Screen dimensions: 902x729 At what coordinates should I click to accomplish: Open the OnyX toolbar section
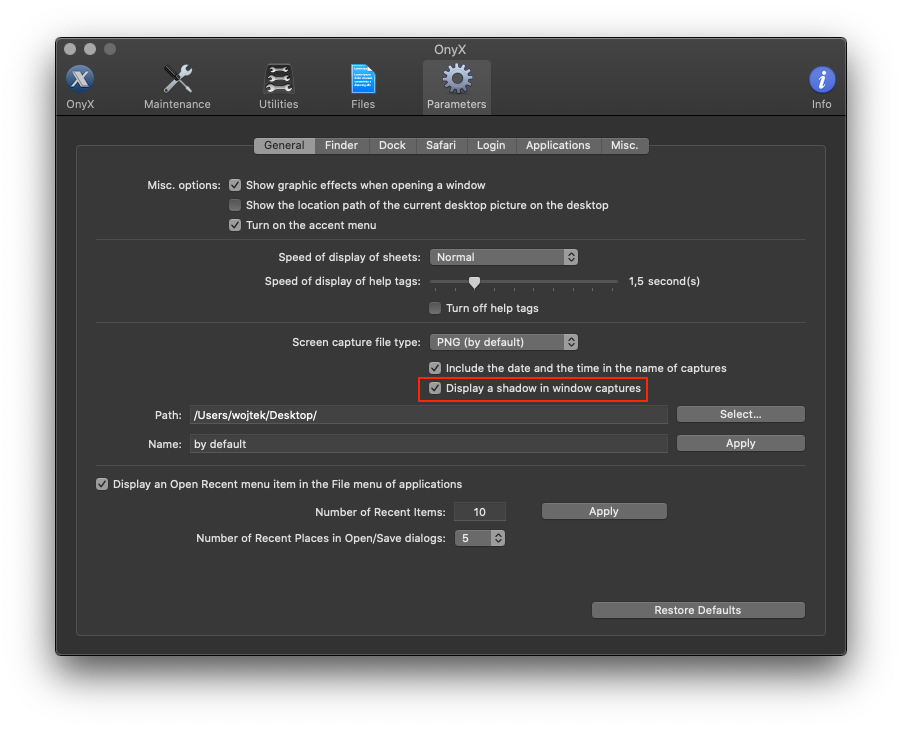(x=80, y=87)
